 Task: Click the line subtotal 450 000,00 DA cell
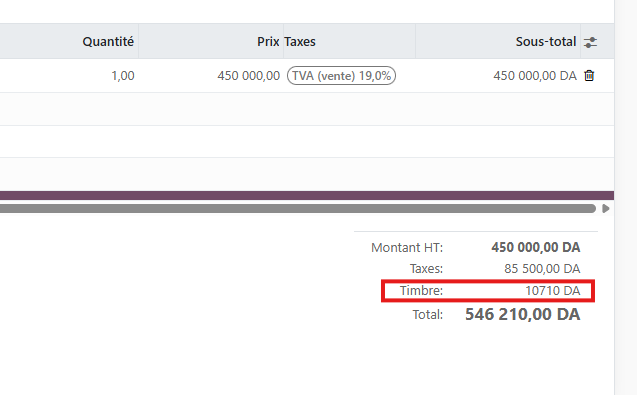click(x=535, y=76)
